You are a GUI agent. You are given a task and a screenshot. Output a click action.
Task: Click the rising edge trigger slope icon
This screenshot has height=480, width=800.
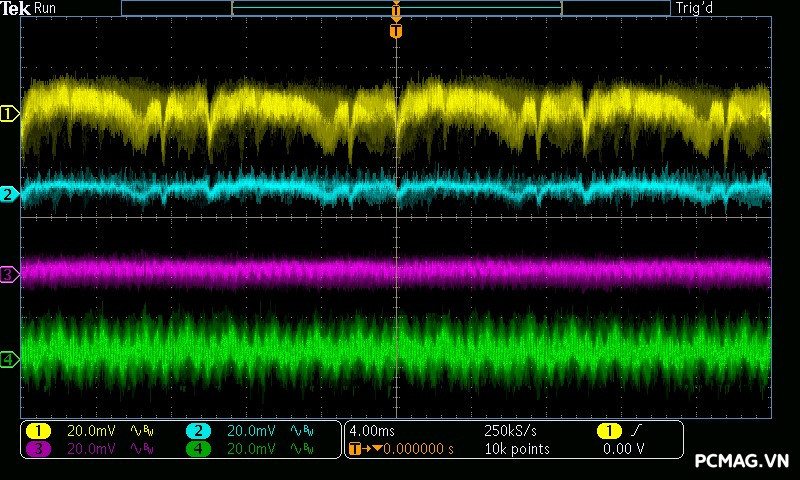pyautogui.click(x=638, y=431)
